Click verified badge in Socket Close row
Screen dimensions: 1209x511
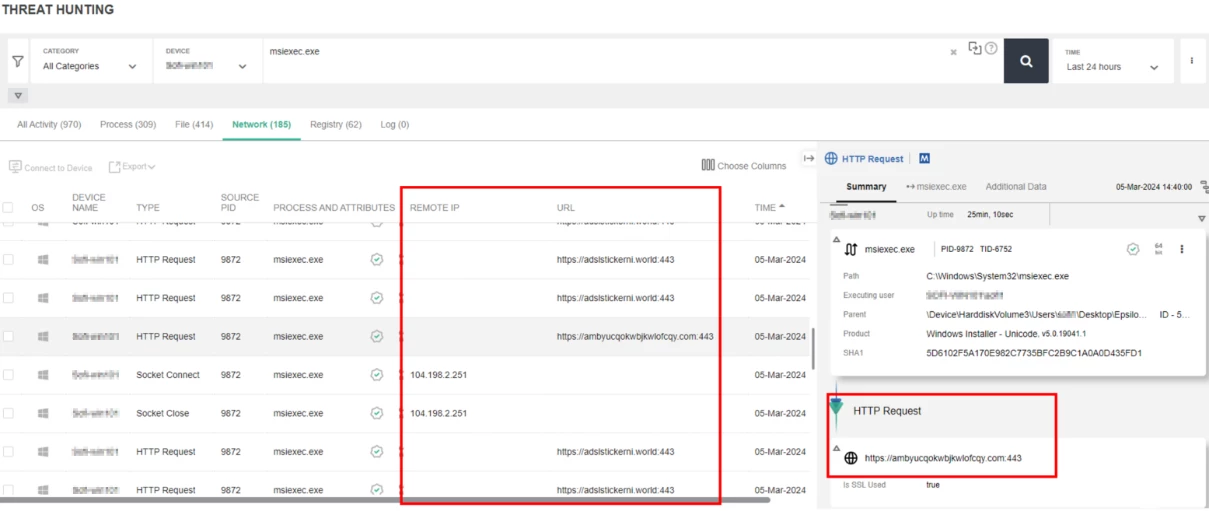tap(377, 413)
